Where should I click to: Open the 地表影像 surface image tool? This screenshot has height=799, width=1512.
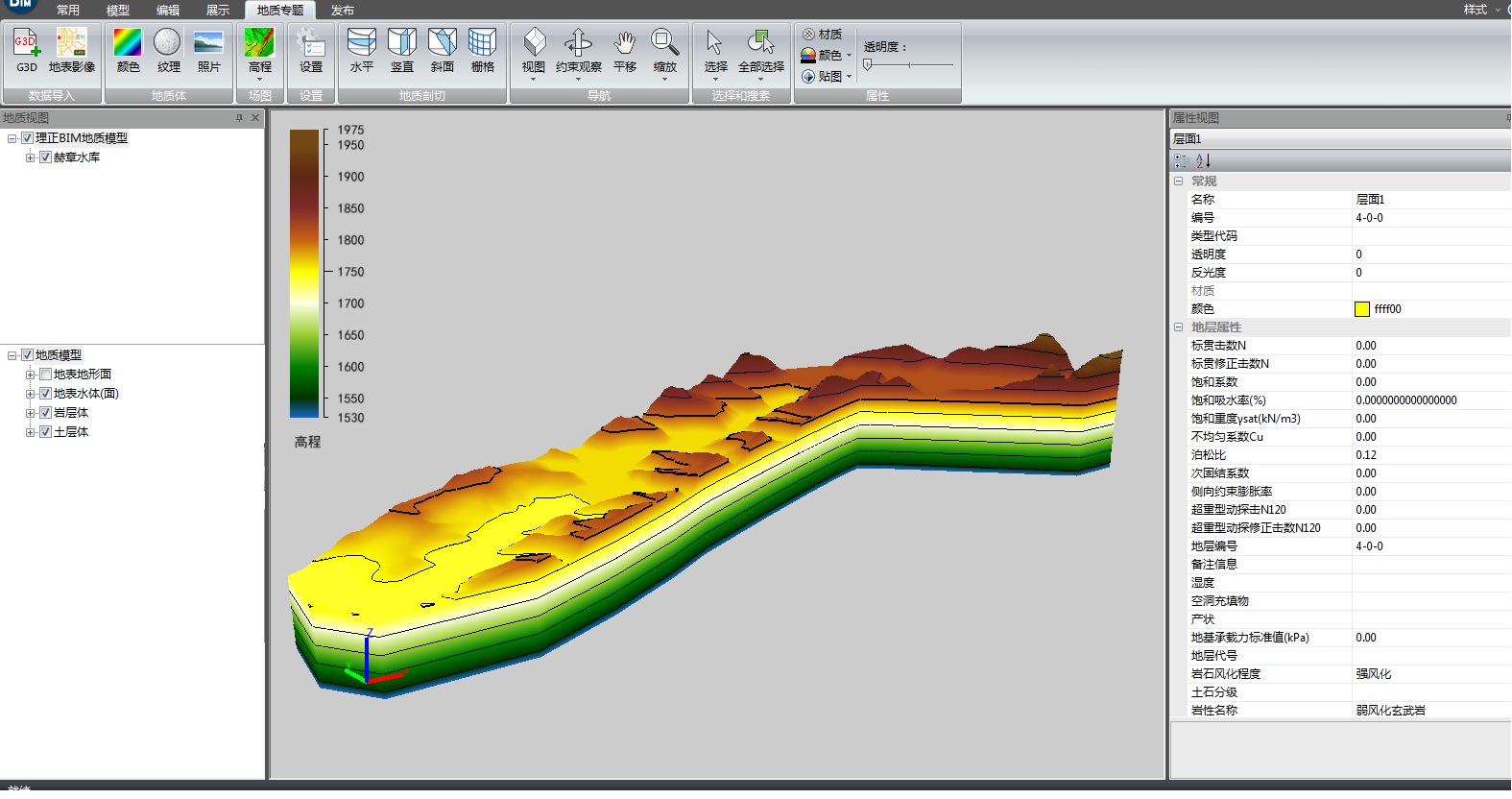(x=72, y=44)
